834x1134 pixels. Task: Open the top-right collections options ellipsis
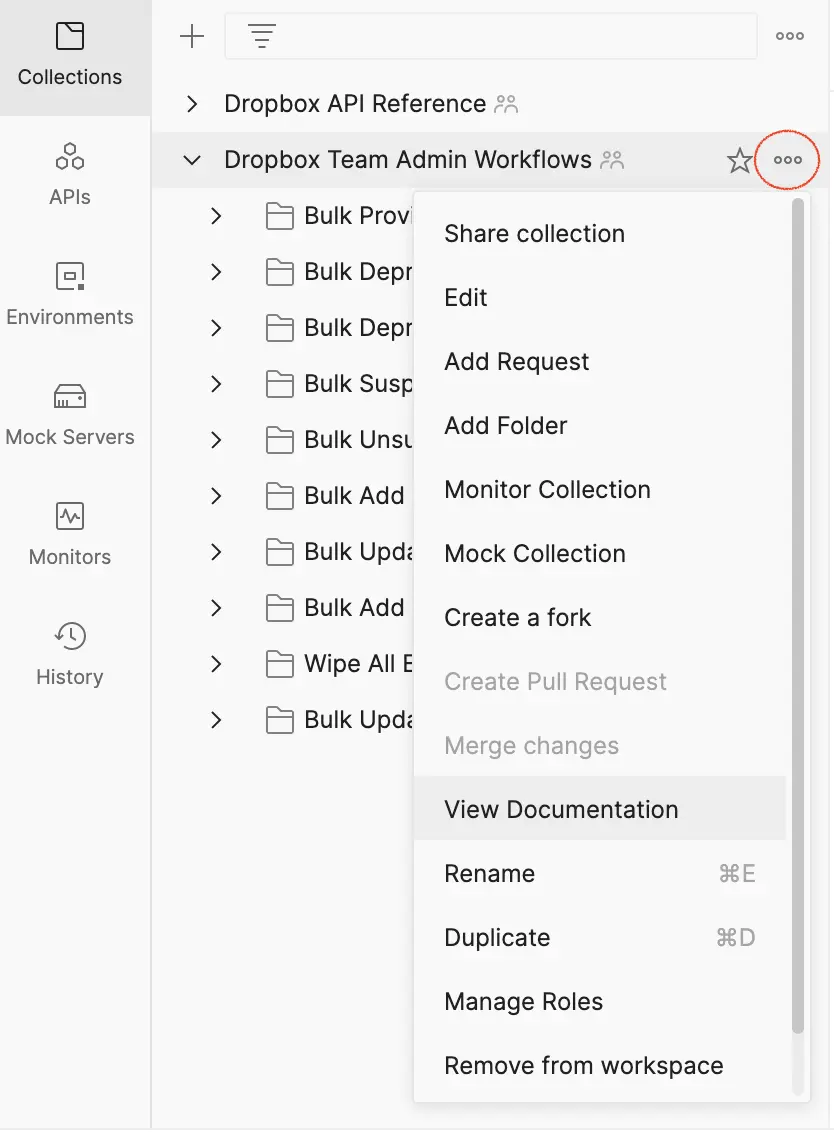coord(789,35)
